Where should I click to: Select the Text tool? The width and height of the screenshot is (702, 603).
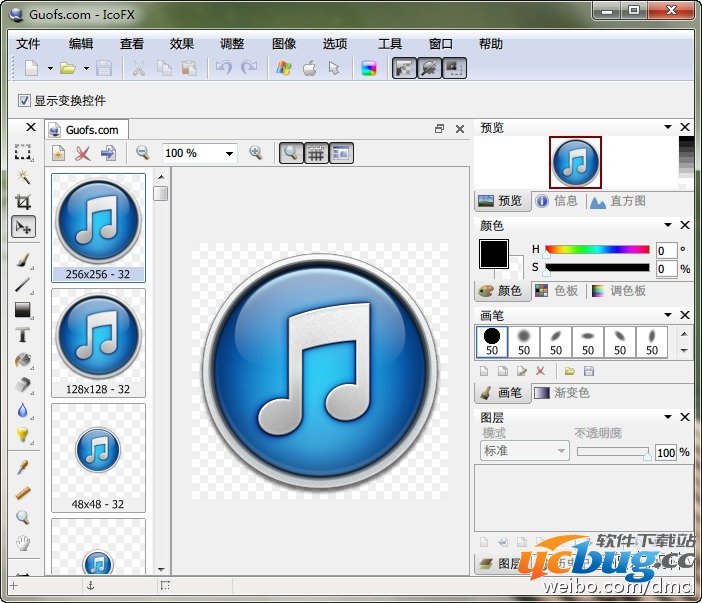click(x=23, y=335)
